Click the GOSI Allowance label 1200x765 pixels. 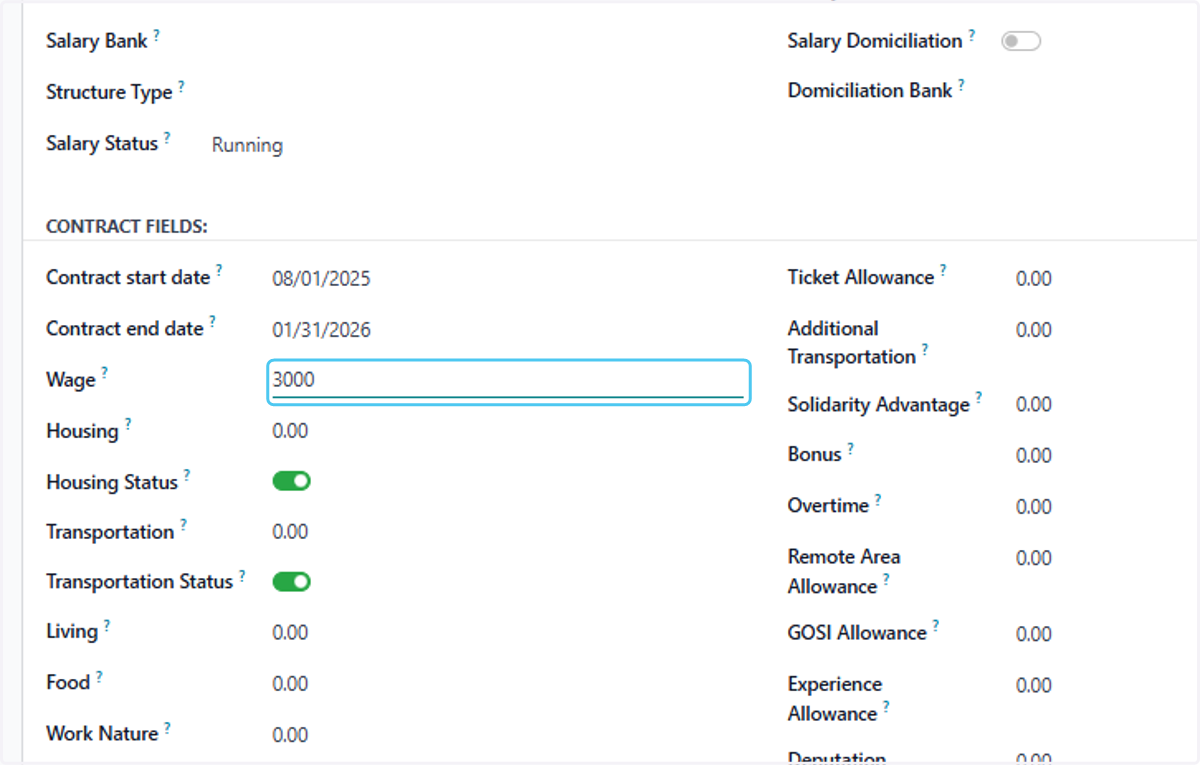pos(857,633)
